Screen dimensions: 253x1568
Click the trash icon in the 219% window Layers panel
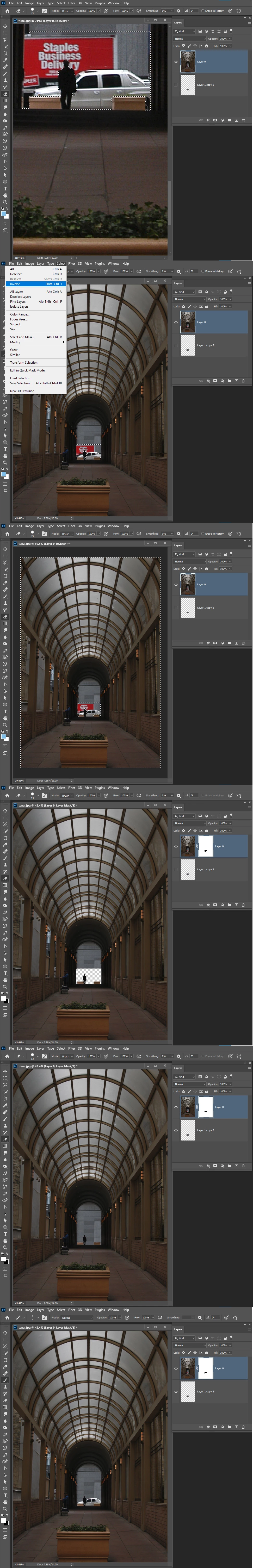click(243, 121)
